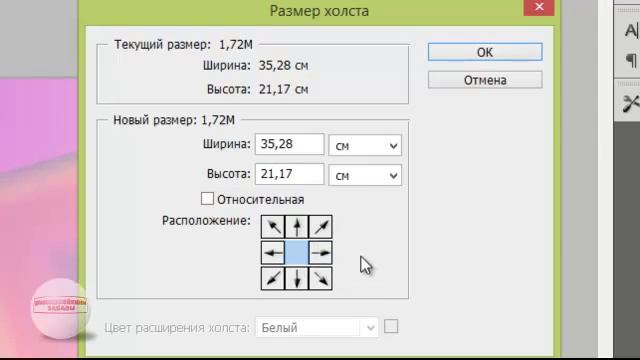Click the current width value 35,28 см
This screenshot has width=640, height=360.
click(284, 65)
